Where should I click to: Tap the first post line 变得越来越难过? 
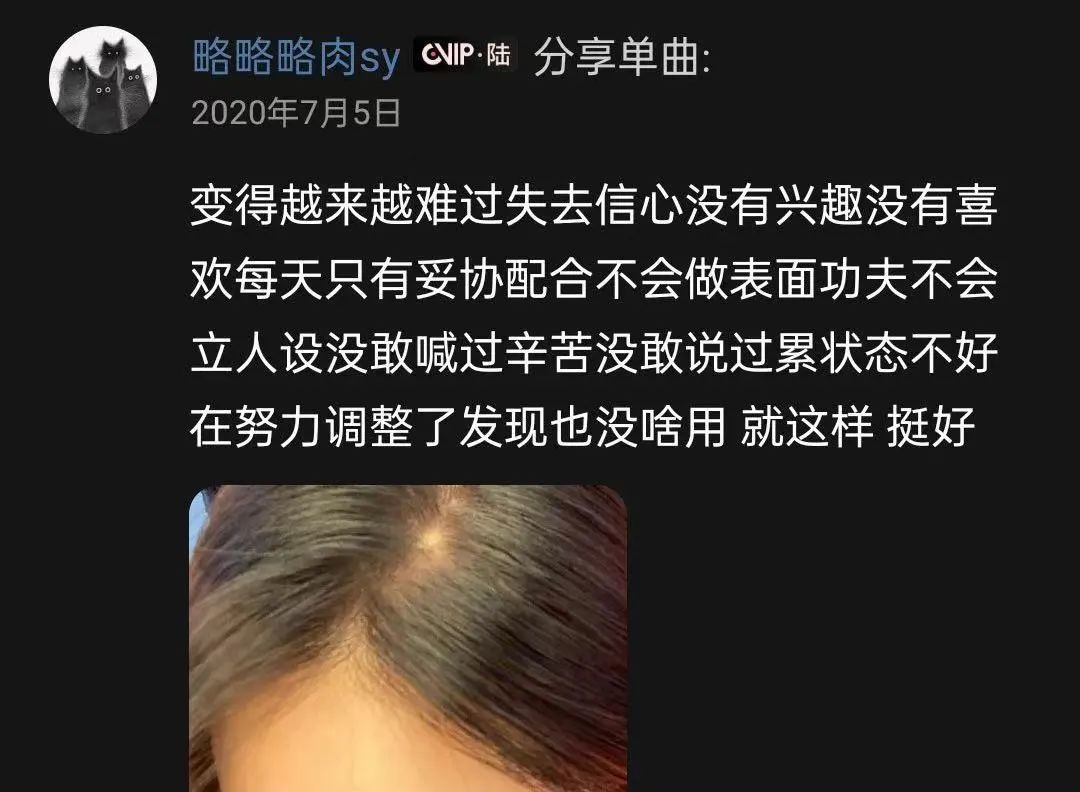593,205
